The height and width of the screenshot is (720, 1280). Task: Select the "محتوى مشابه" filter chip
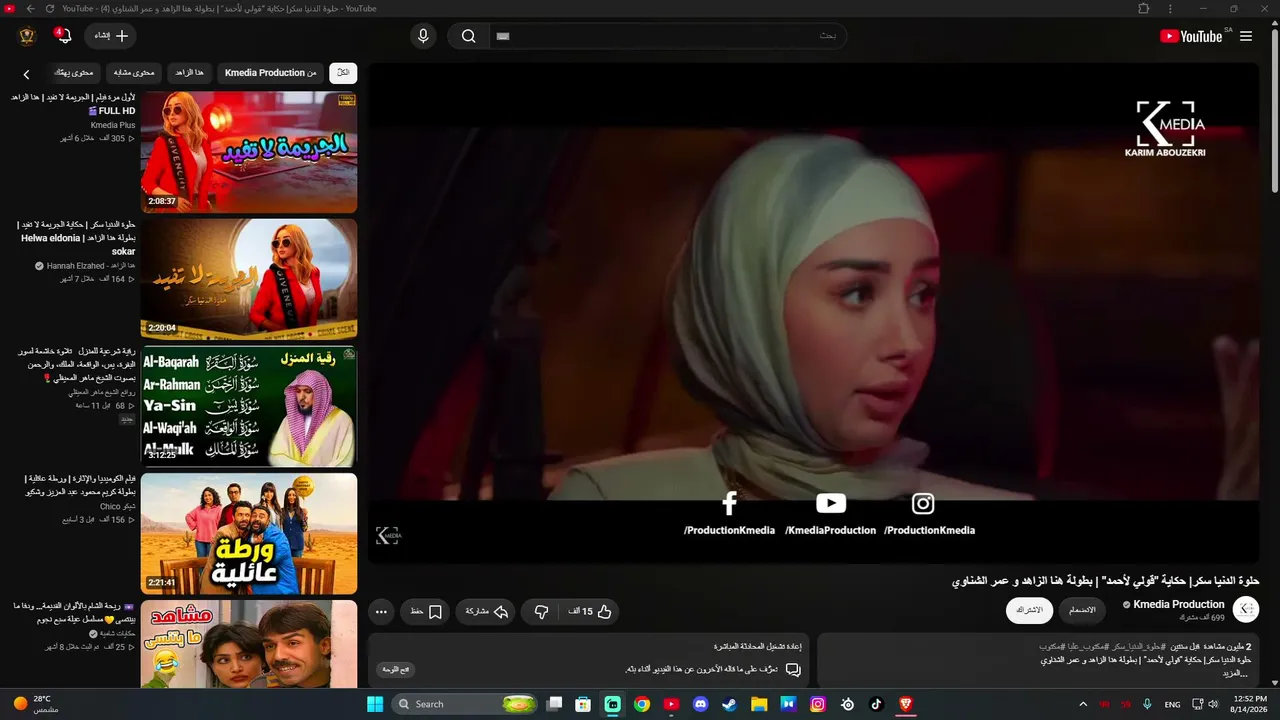[134, 73]
